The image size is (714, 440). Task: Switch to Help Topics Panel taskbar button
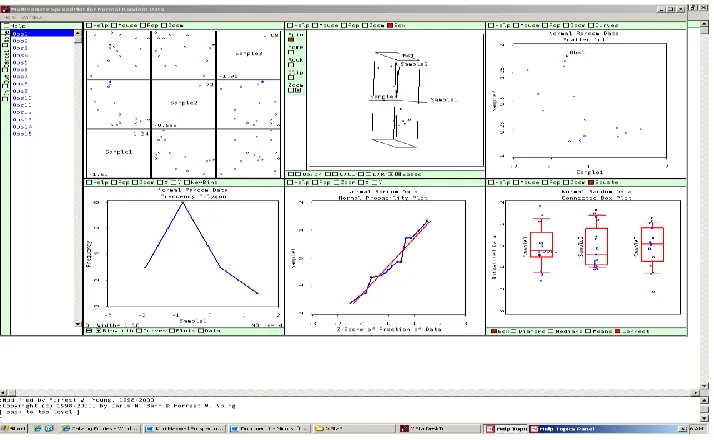[x=609, y=429]
